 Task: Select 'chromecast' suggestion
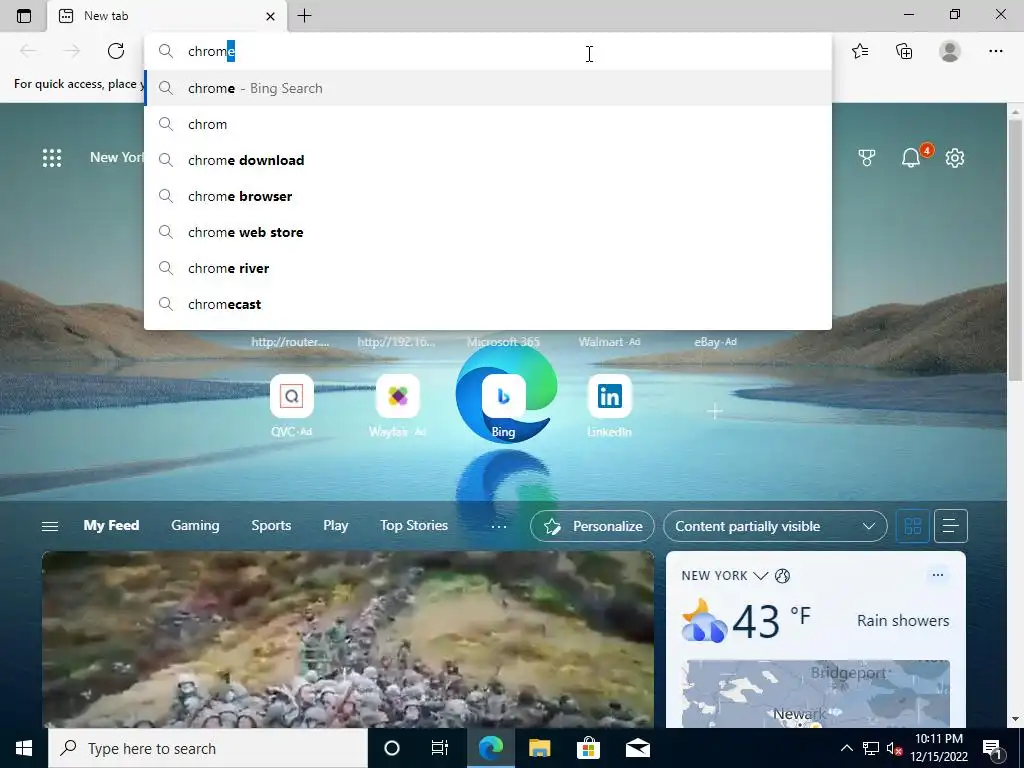(487, 304)
